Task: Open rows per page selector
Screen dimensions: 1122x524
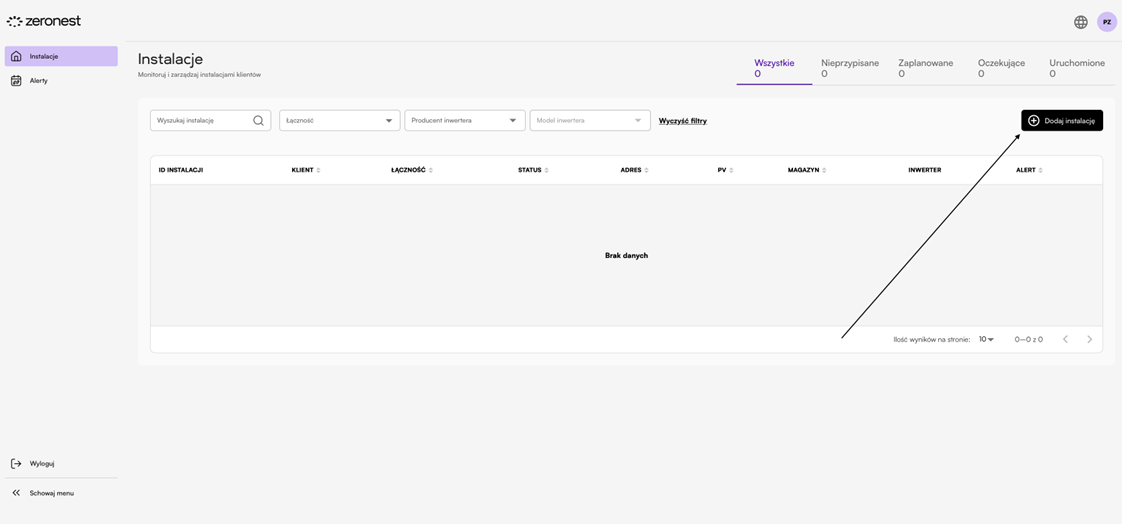Action: click(986, 340)
